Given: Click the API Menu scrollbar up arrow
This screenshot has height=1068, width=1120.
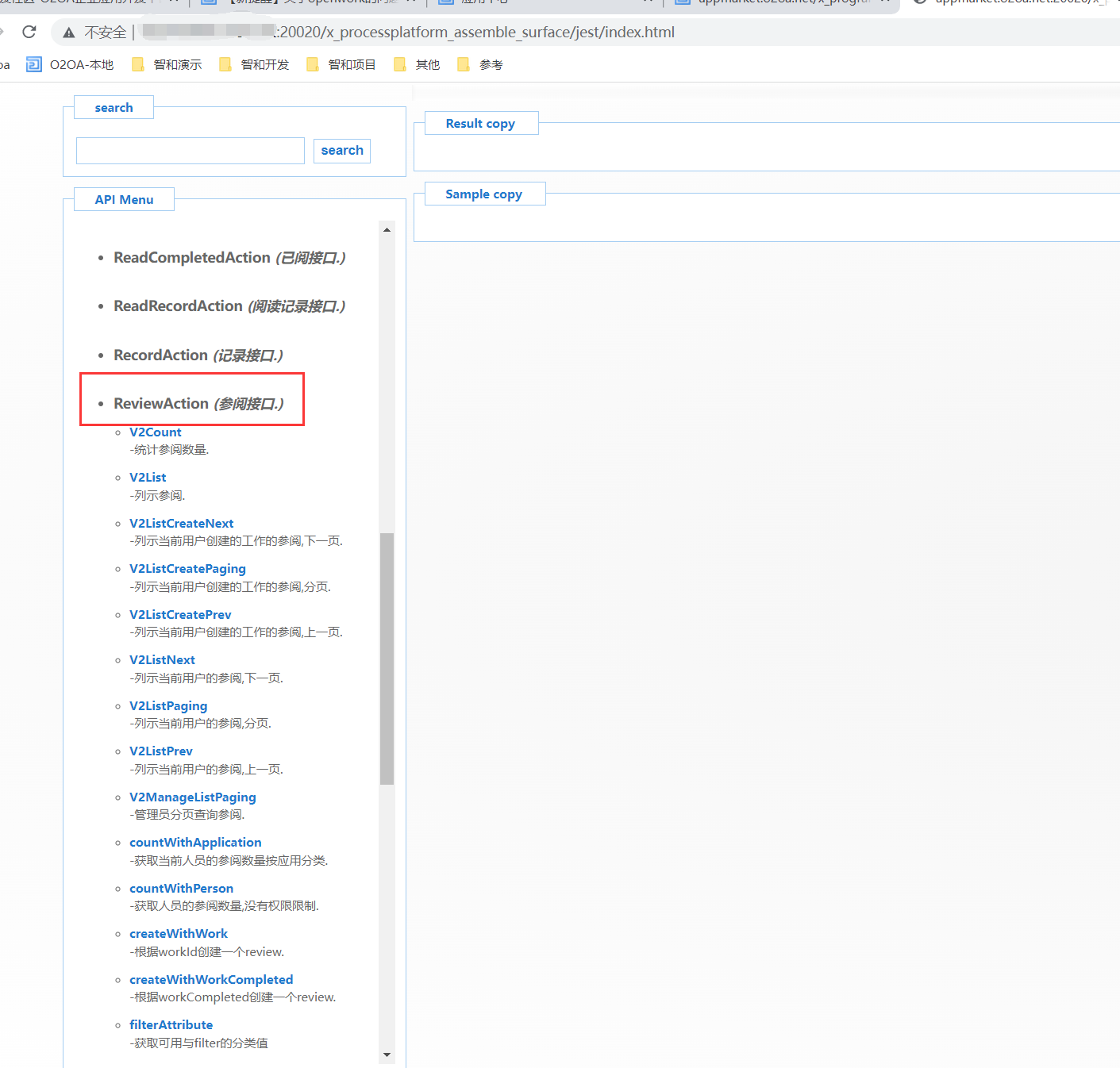Looking at the screenshot, I should (x=387, y=230).
